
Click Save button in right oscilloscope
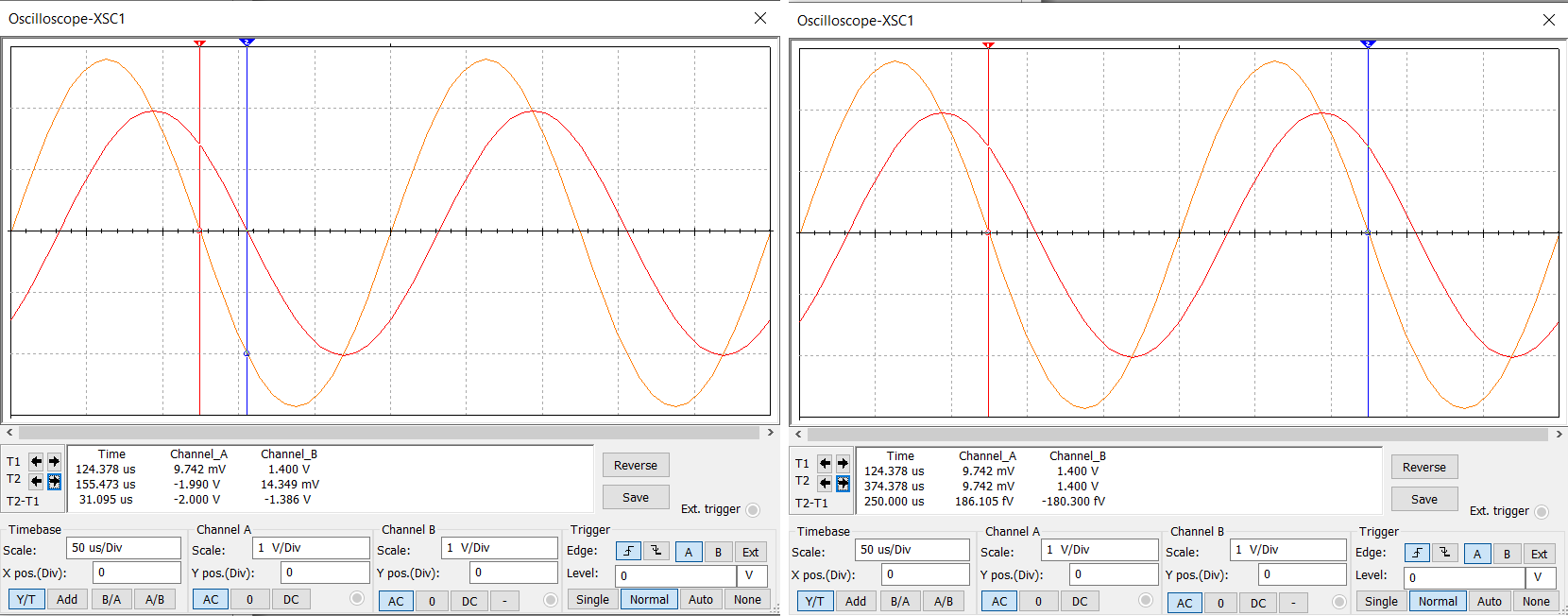1424,499
